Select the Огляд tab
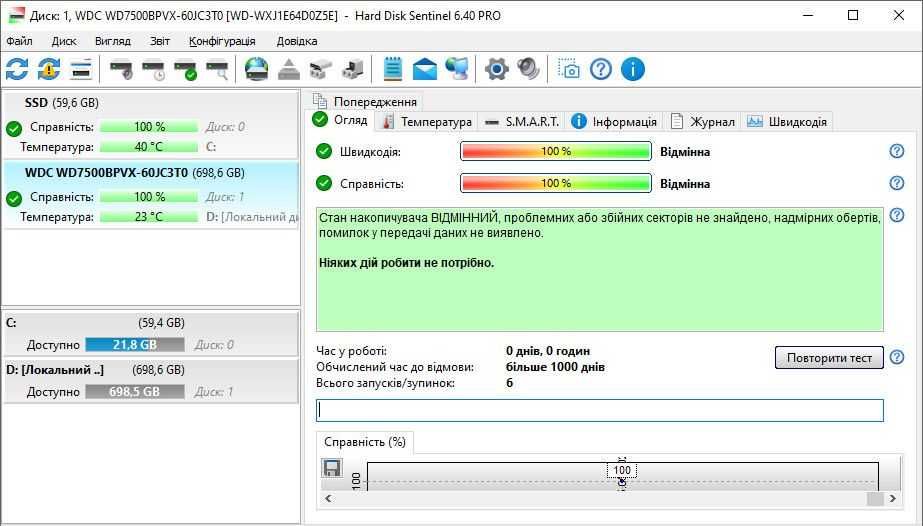 click(341, 120)
